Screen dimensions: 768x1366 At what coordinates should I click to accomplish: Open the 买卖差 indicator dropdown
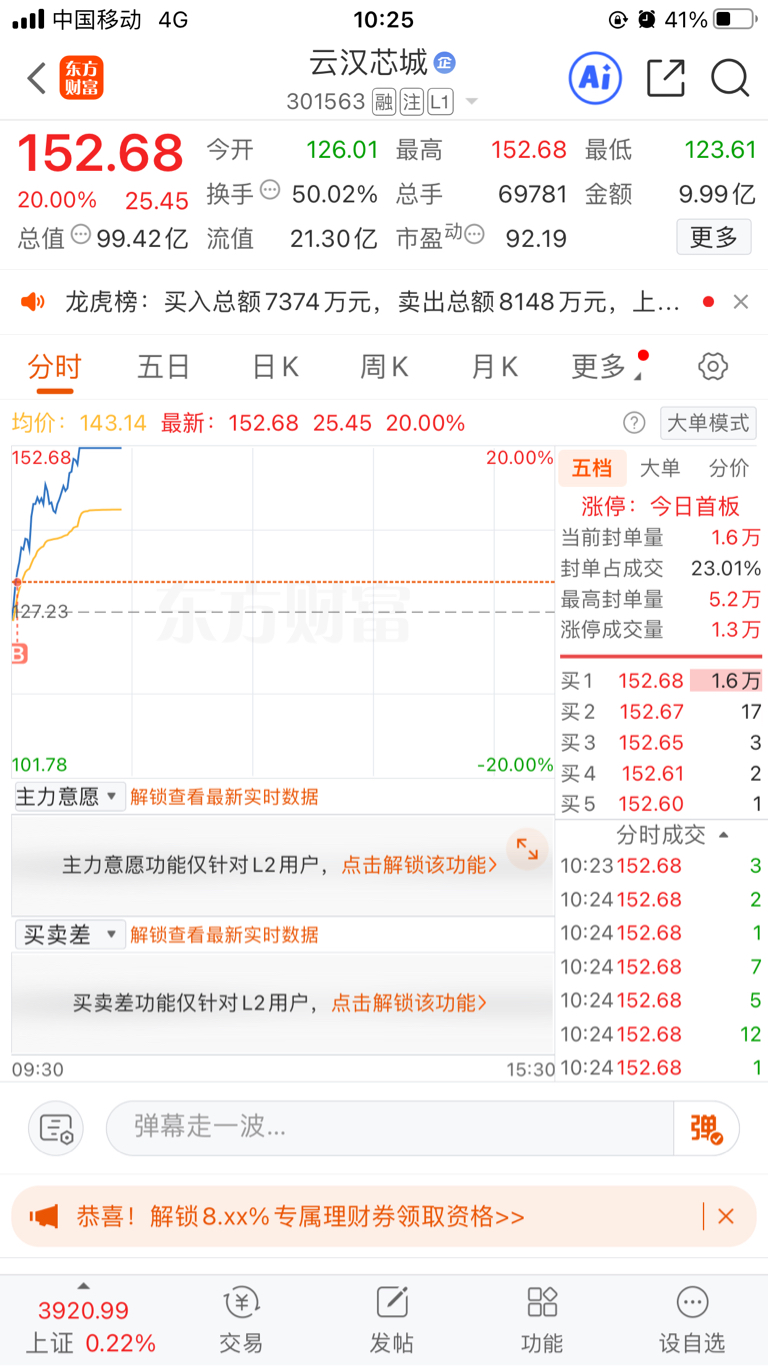(x=69, y=935)
